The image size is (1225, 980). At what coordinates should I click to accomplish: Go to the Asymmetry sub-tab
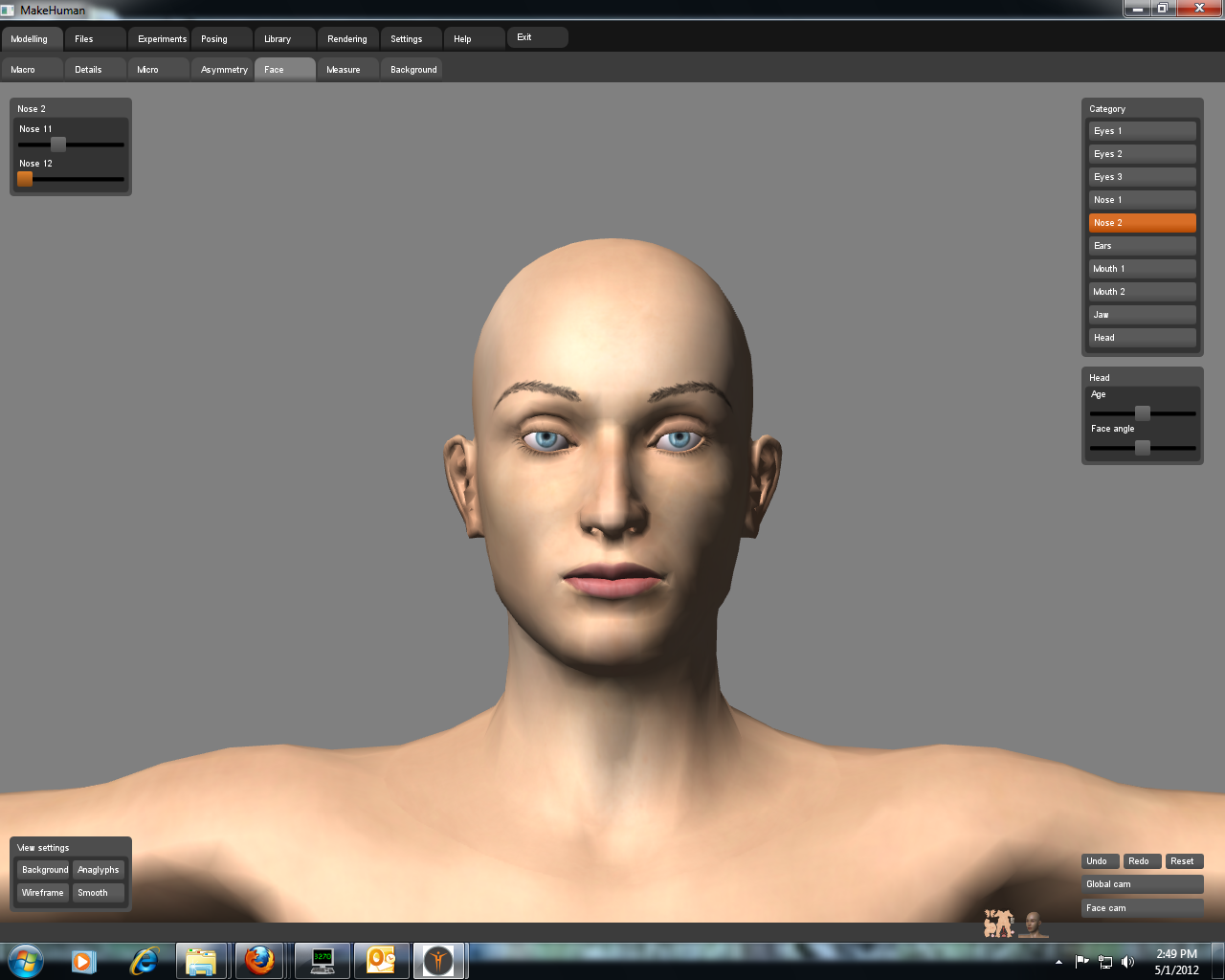(222, 70)
